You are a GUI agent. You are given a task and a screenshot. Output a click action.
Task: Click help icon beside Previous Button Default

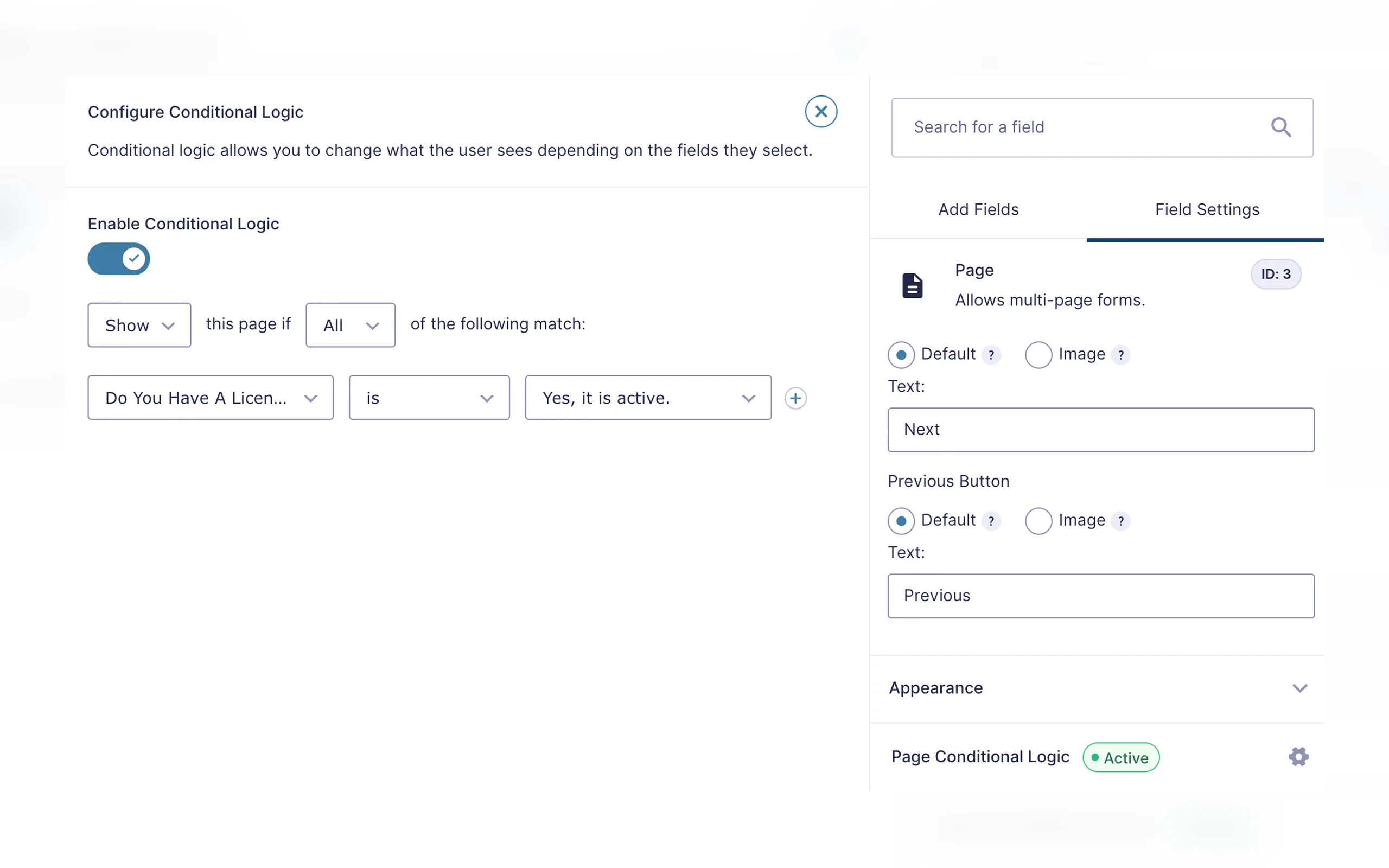991,521
